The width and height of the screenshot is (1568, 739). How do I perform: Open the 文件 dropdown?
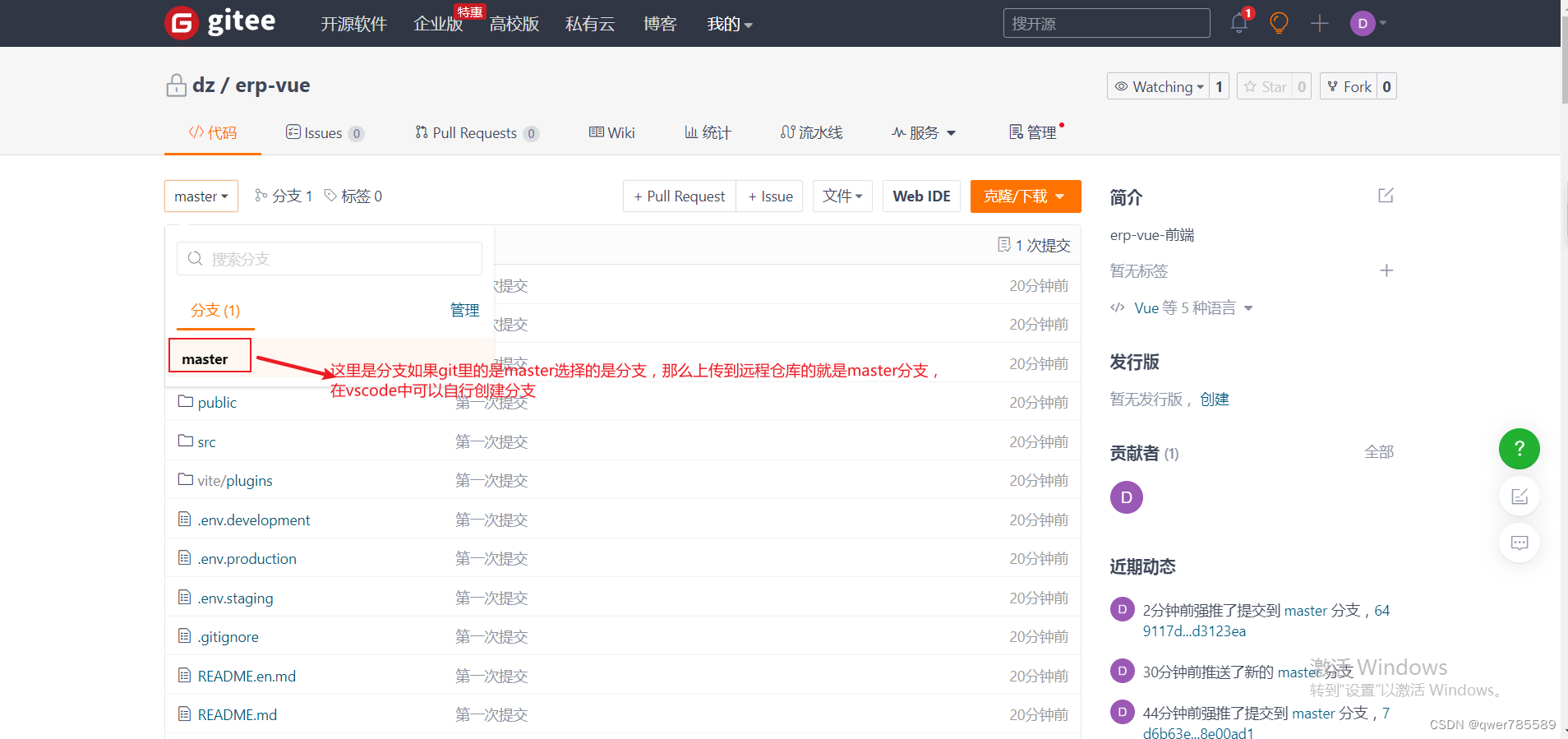[842, 196]
